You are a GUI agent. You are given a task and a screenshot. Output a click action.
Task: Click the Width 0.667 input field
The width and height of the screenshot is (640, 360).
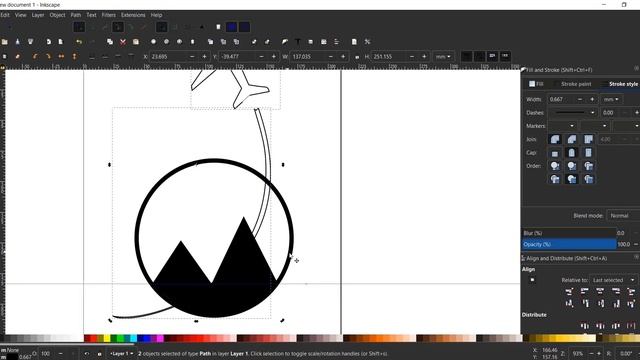561,99
